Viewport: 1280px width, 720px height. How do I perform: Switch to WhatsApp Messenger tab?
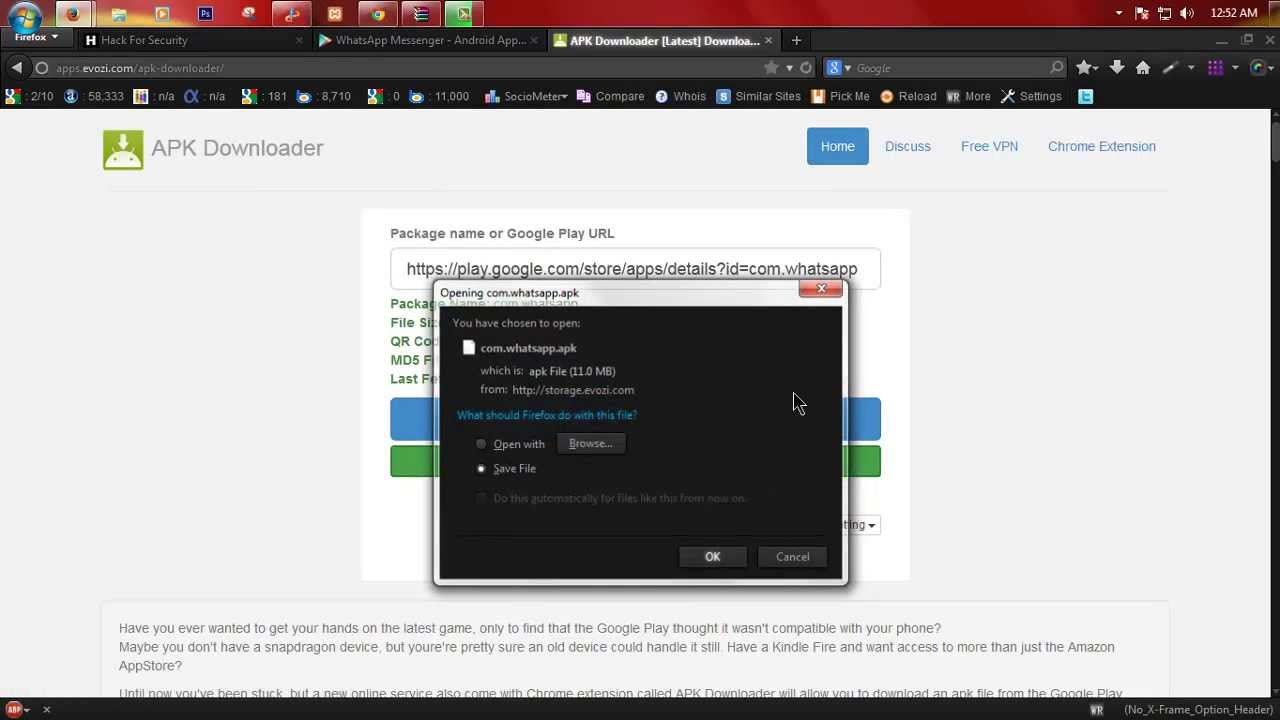428,40
